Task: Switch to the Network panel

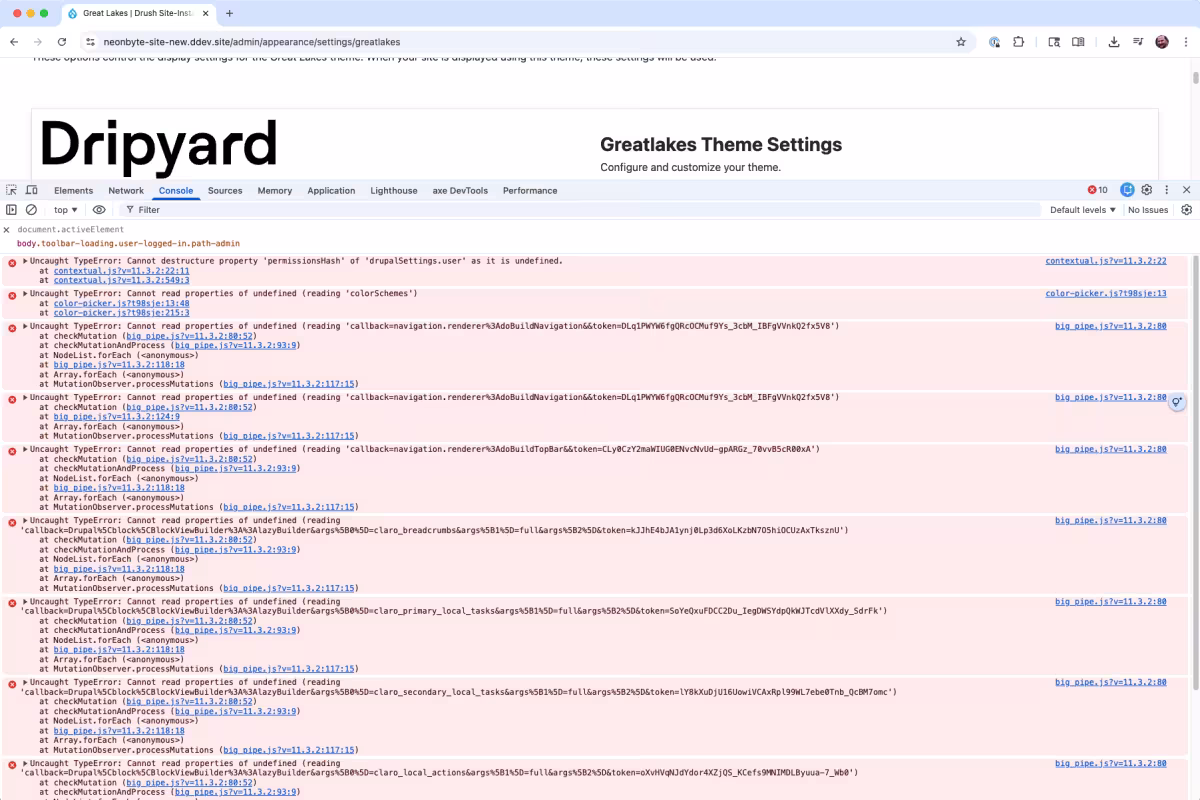Action: [126, 190]
